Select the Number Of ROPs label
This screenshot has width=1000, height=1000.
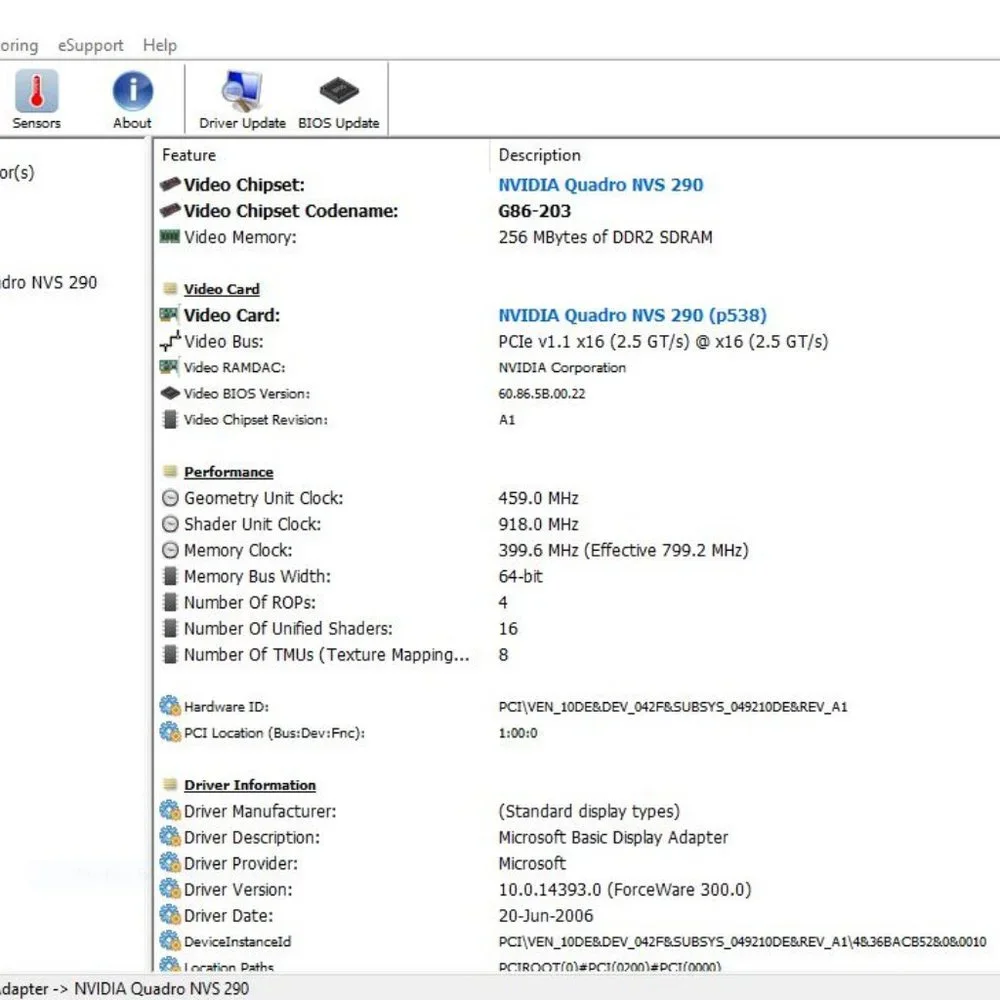249,603
